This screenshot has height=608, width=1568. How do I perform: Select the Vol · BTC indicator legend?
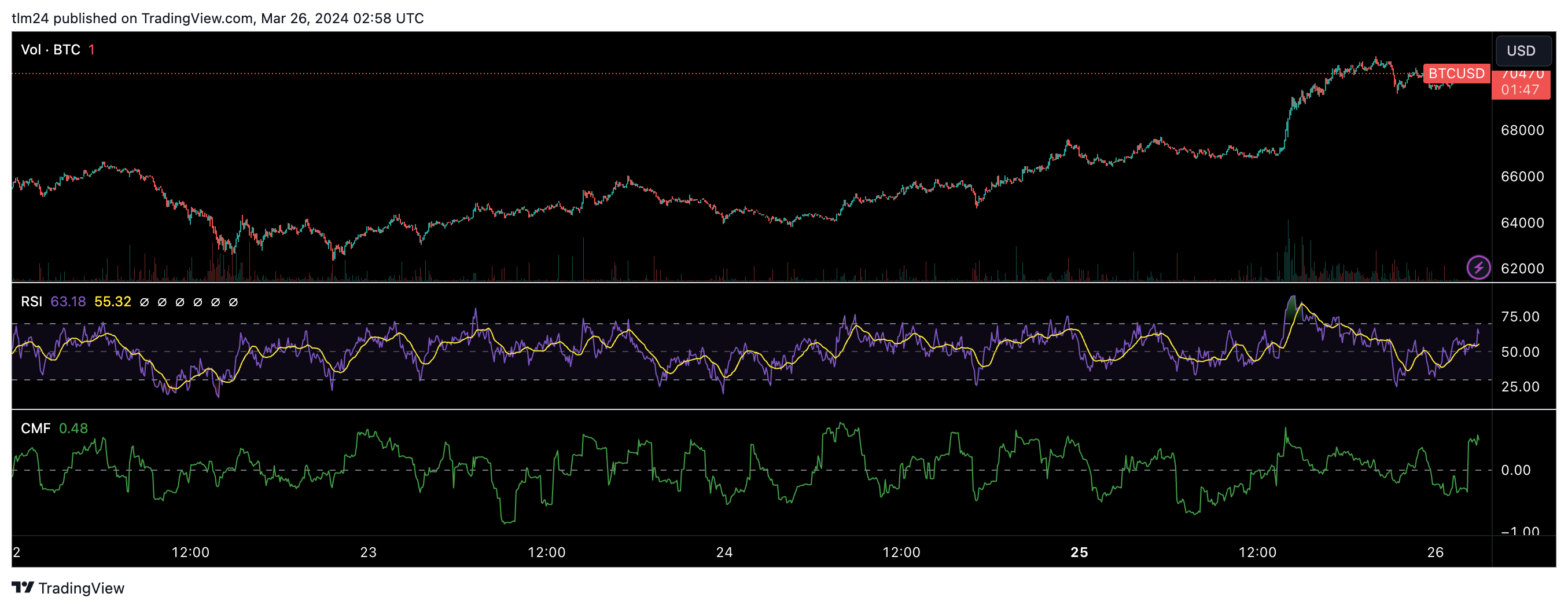coord(50,50)
